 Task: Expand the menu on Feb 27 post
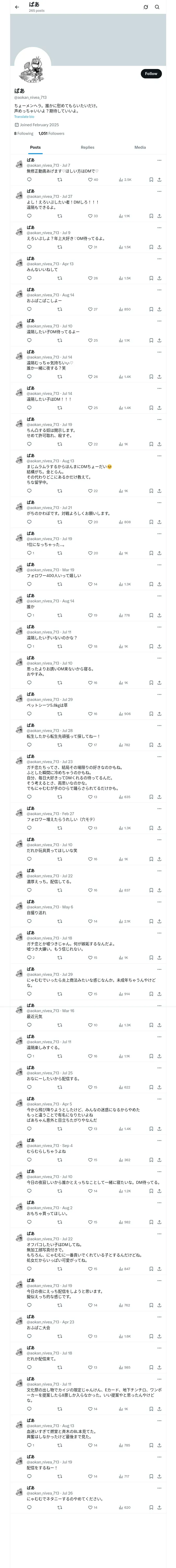pyautogui.click(x=160, y=809)
